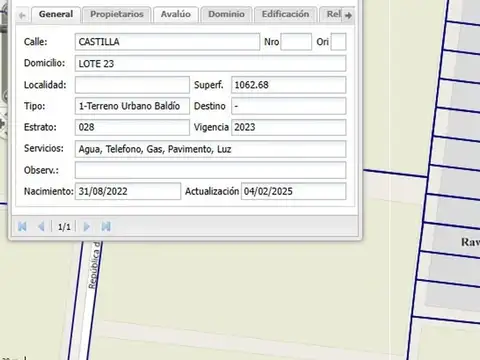480x360 pixels.
Task: Click the Actualización field 04/02/2025
Action: pyautogui.click(x=293, y=191)
